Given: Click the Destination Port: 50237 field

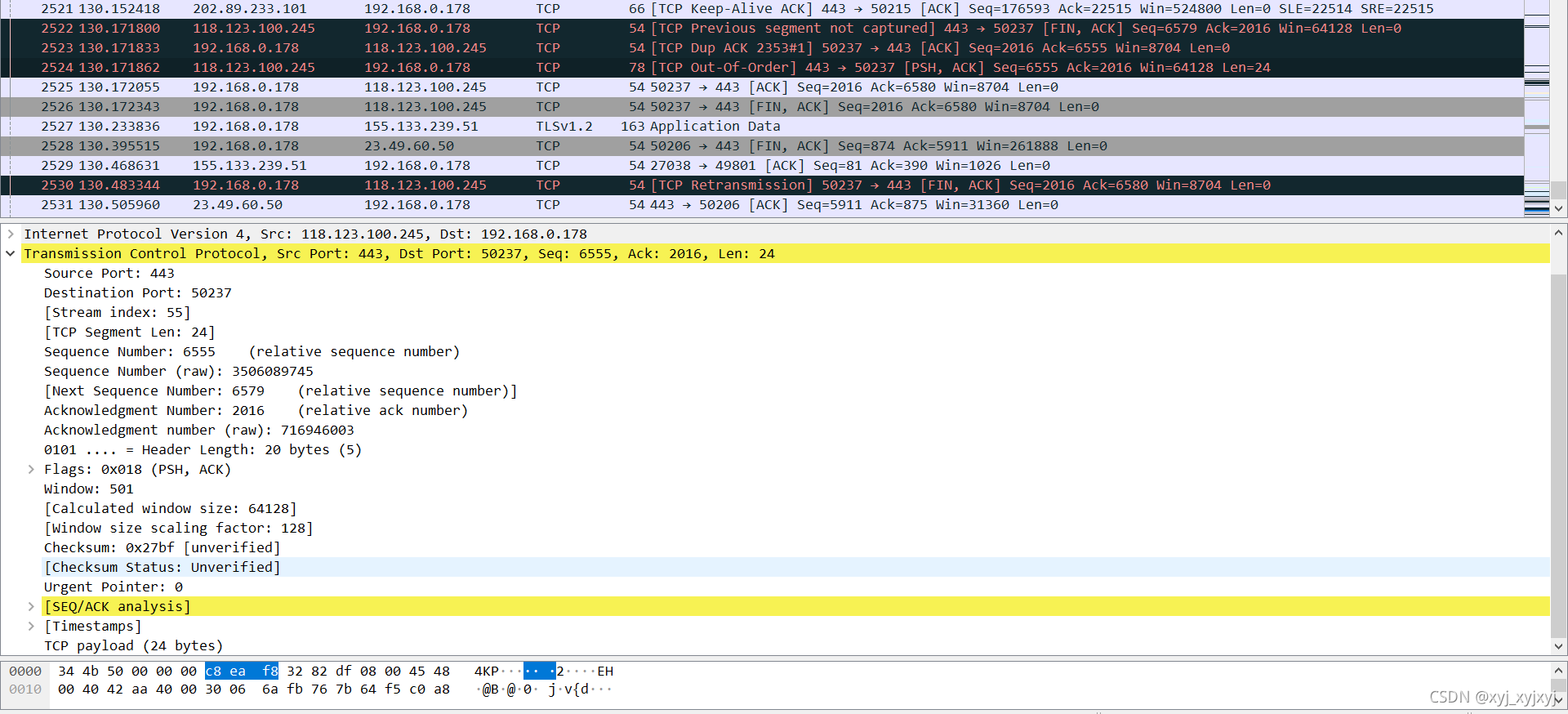Looking at the screenshot, I should (x=138, y=292).
